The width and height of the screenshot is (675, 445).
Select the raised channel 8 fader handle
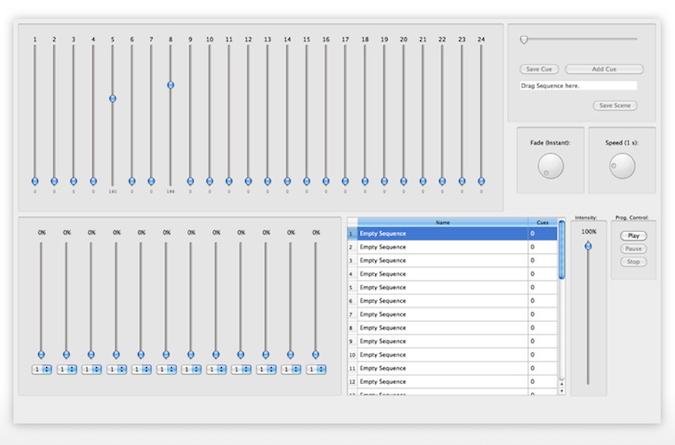(170, 85)
